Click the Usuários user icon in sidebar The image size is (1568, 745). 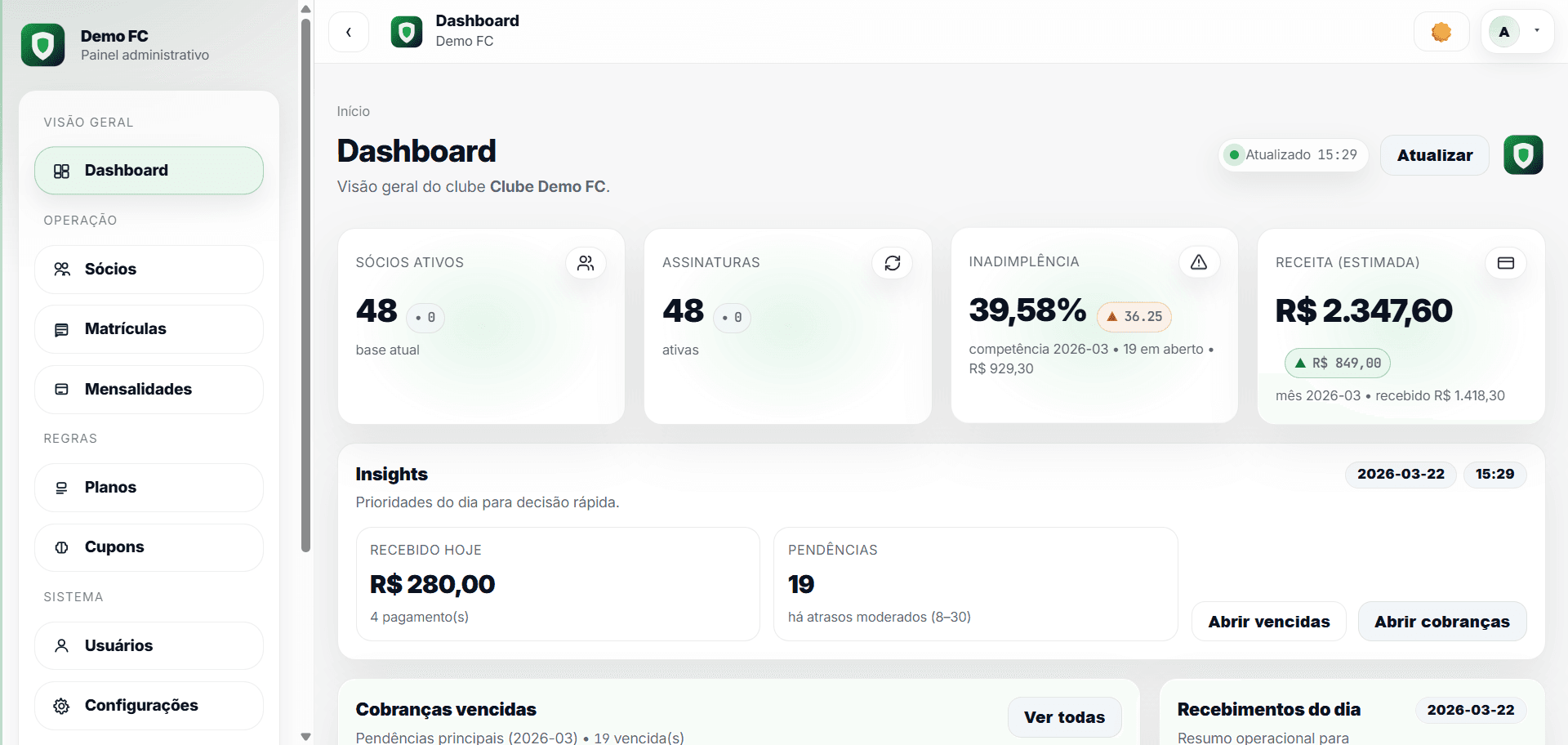[61, 645]
